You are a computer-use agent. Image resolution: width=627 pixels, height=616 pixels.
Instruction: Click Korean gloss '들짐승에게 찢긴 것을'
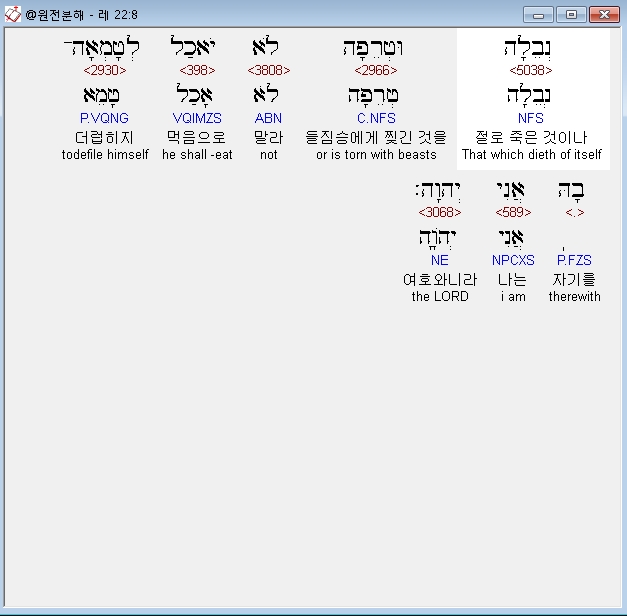pyautogui.click(x=376, y=137)
